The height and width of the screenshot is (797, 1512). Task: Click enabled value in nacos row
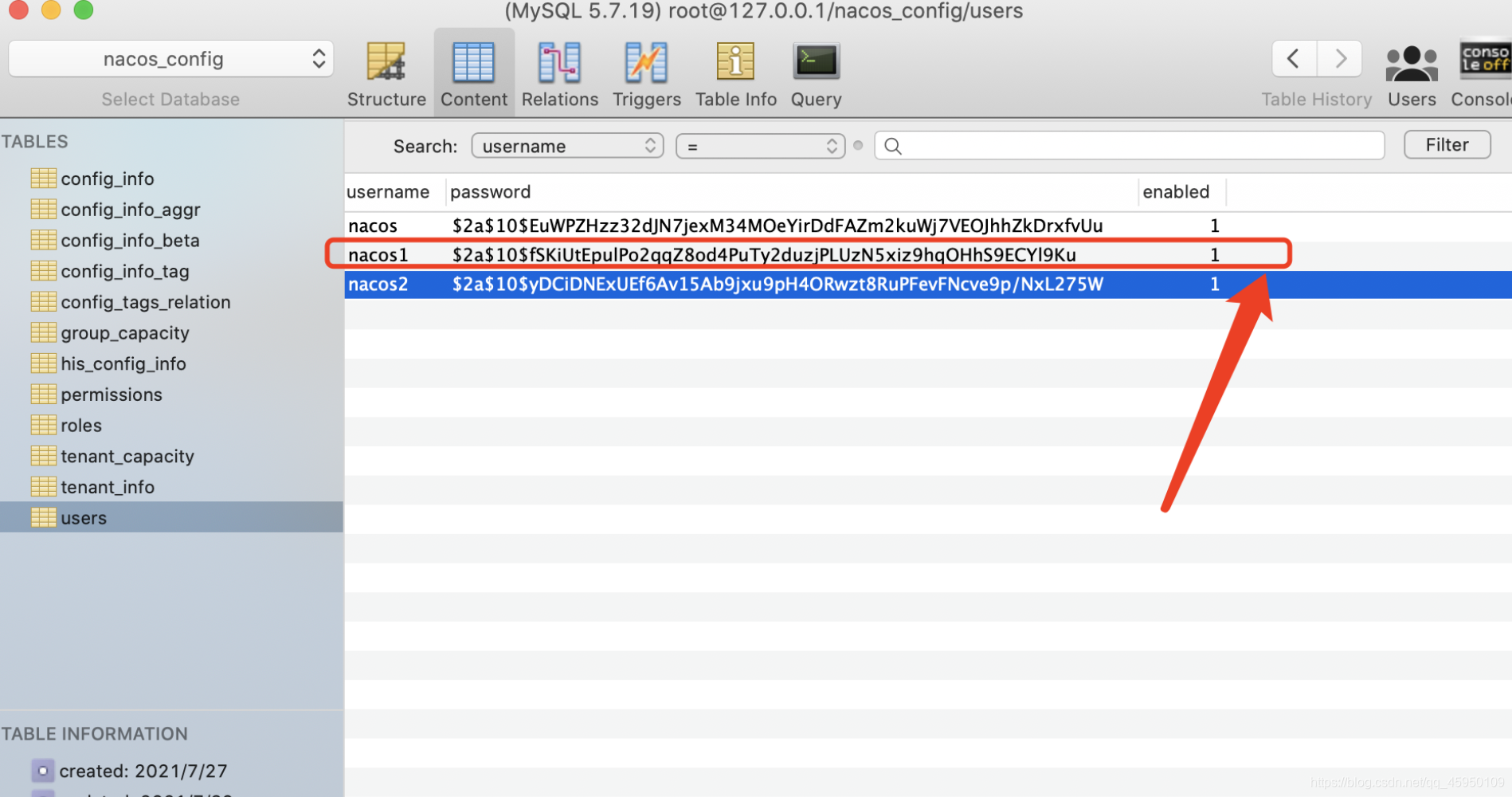pos(1214,226)
